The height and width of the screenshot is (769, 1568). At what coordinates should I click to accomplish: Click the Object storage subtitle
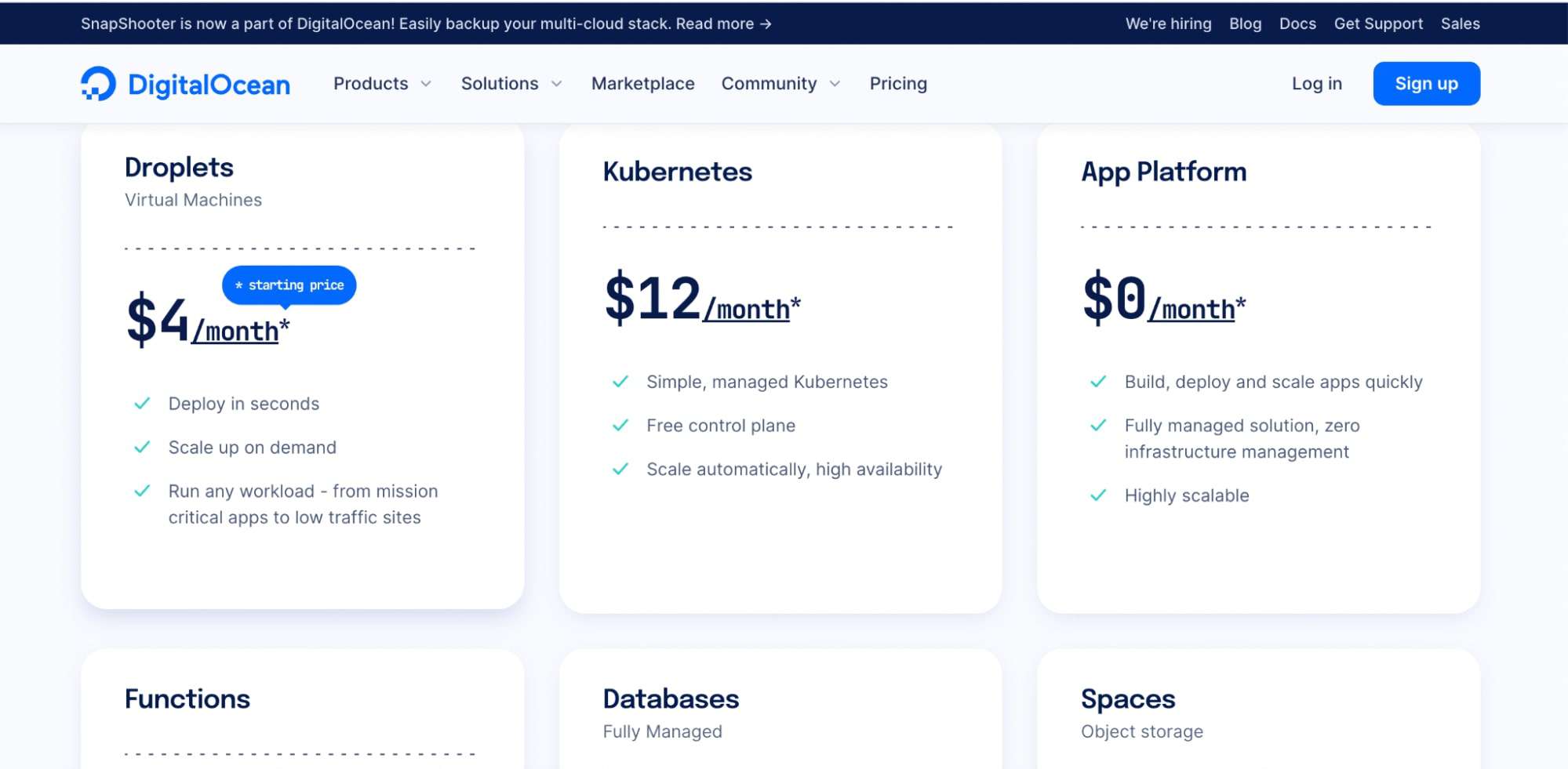click(1142, 731)
